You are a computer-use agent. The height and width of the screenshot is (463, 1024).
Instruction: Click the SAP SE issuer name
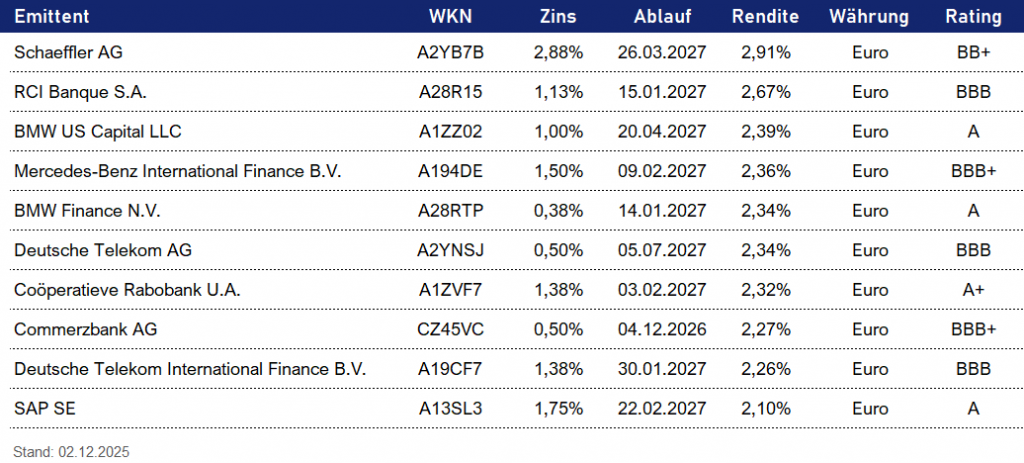44,408
